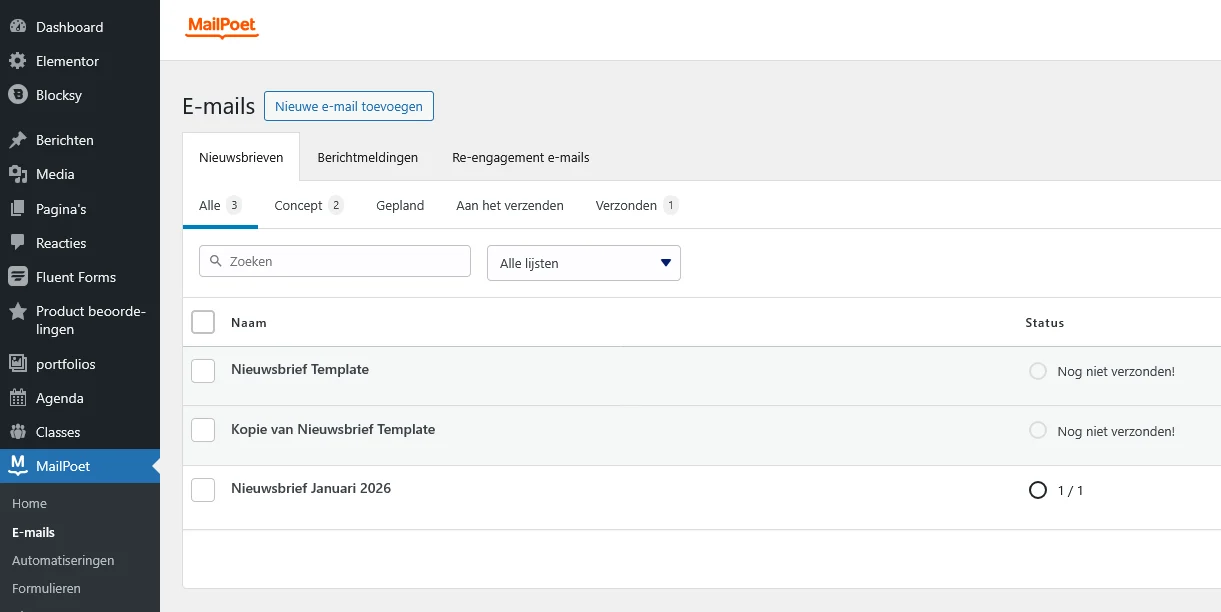Image resolution: width=1221 pixels, height=612 pixels.
Task: Select the Nieuwsbrief Januari 2026 checkbox
Action: click(x=203, y=490)
